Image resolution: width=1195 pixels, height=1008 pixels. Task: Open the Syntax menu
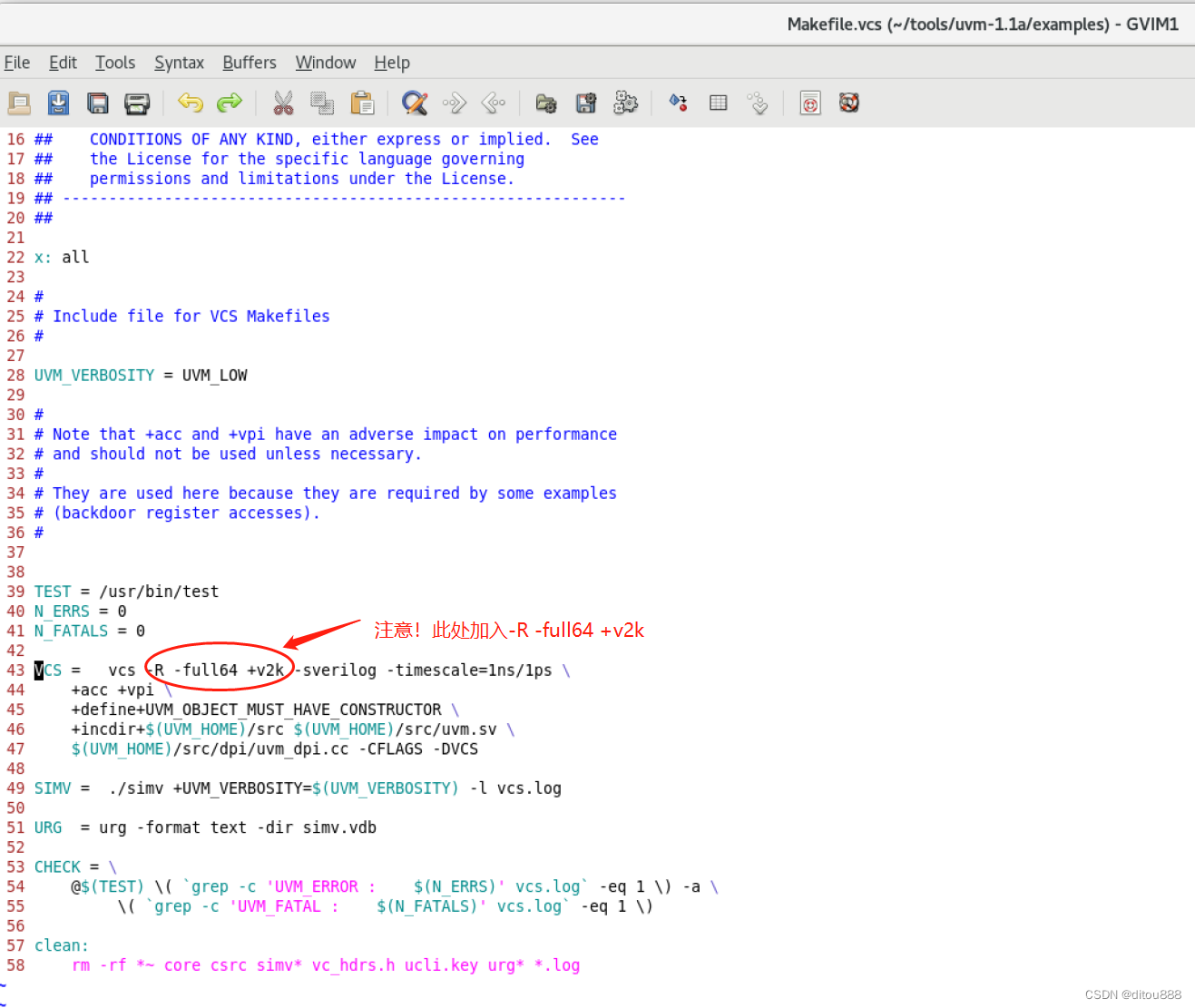[x=179, y=63]
